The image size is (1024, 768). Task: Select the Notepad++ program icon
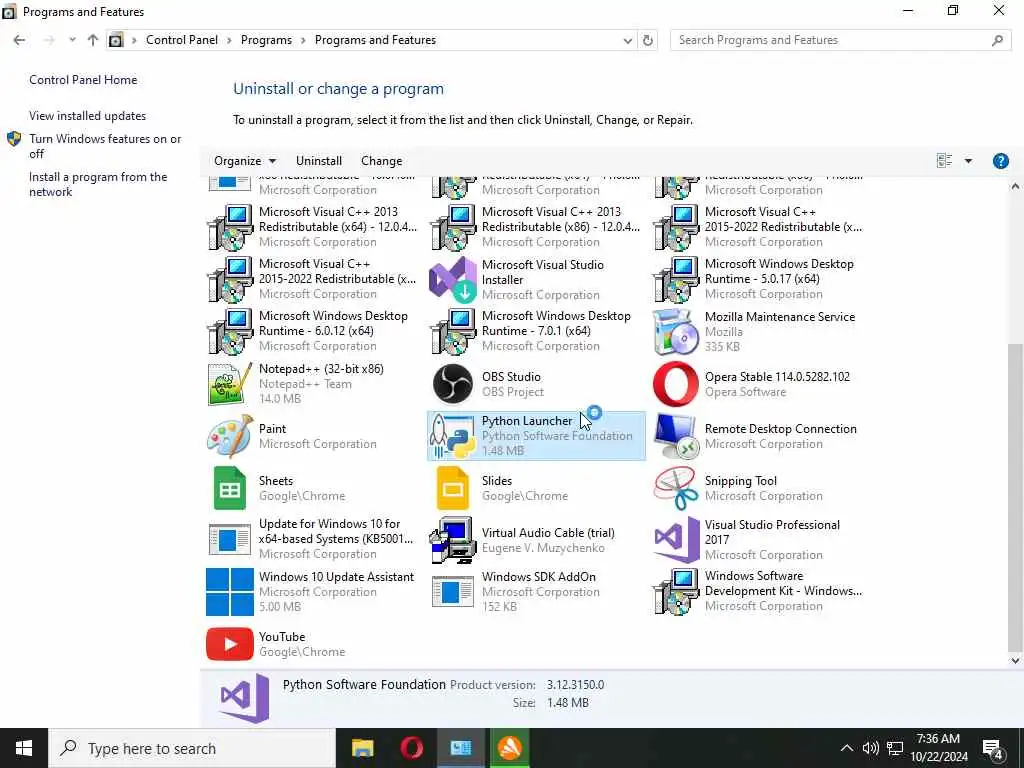click(229, 384)
